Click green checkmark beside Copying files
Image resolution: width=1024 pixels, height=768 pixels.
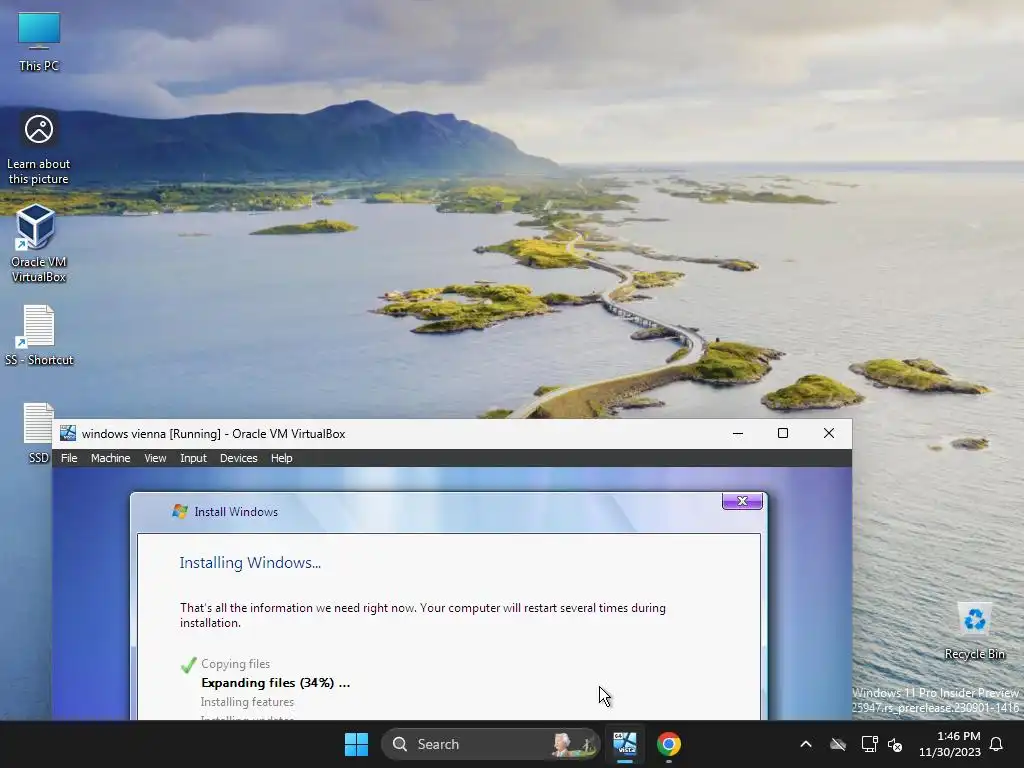pyautogui.click(x=188, y=665)
